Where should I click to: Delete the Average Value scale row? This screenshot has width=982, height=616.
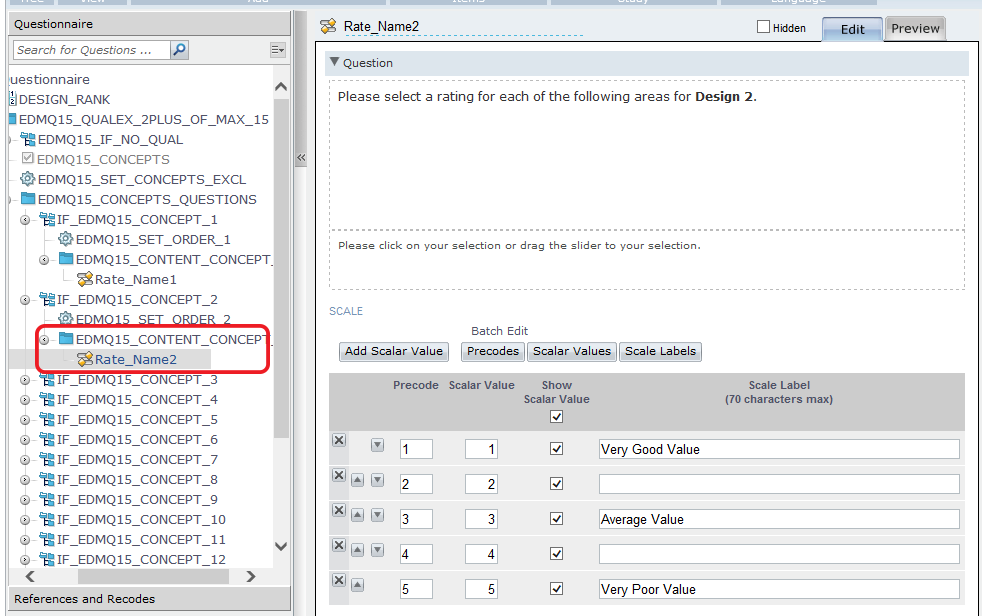click(339, 510)
